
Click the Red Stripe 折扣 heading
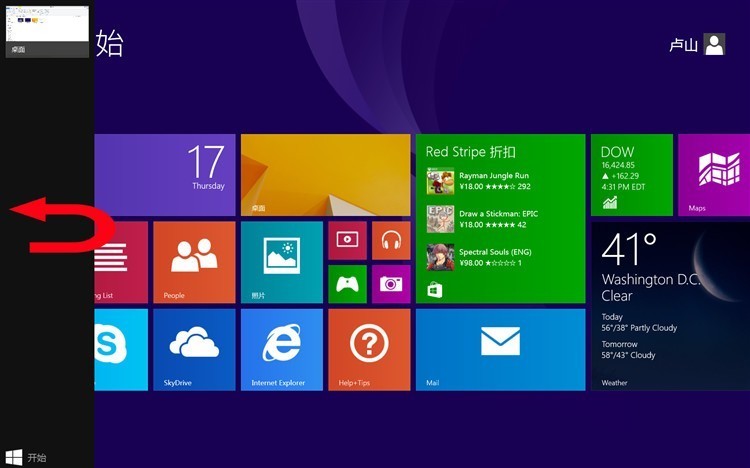[471, 152]
